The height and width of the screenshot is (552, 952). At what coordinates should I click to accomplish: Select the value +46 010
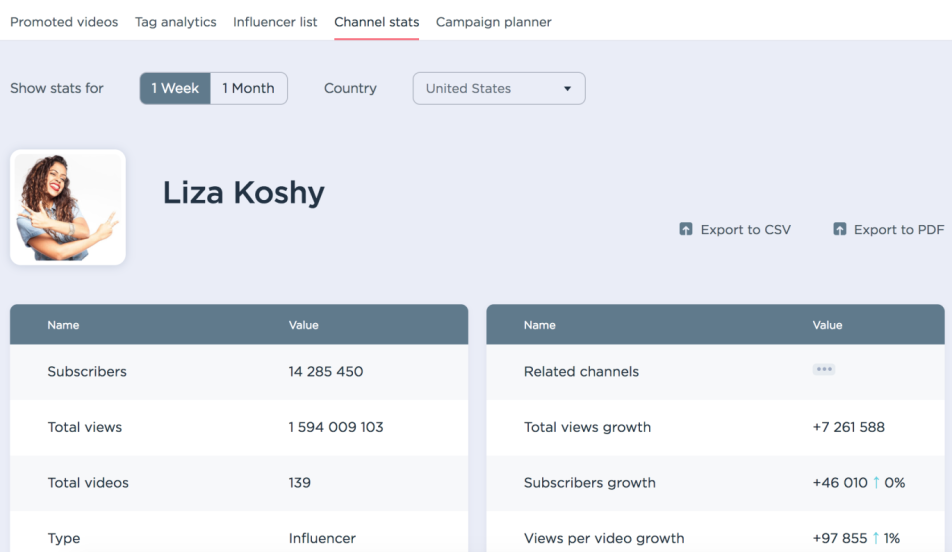coord(840,483)
